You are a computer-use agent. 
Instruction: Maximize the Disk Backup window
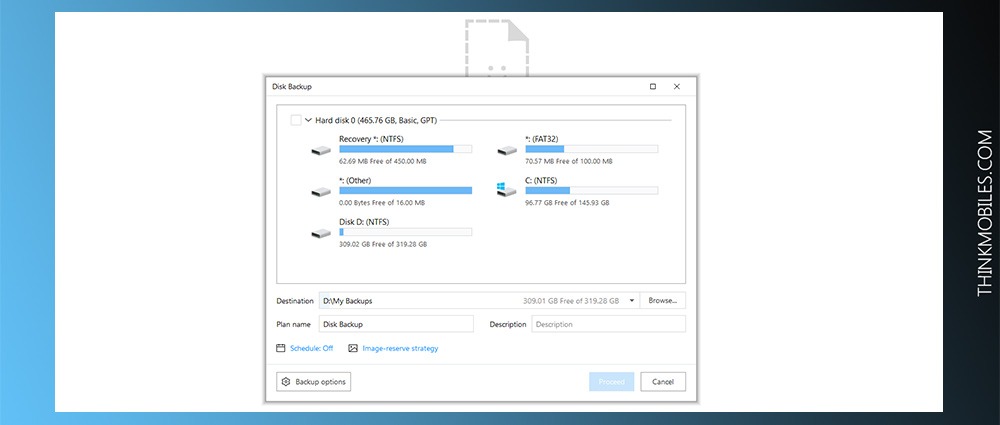point(652,87)
